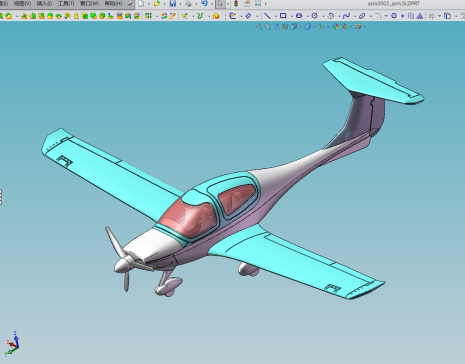This screenshot has width=465, height=364.
Task: Open the 工具(T) menu
Action: coord(66,4)
